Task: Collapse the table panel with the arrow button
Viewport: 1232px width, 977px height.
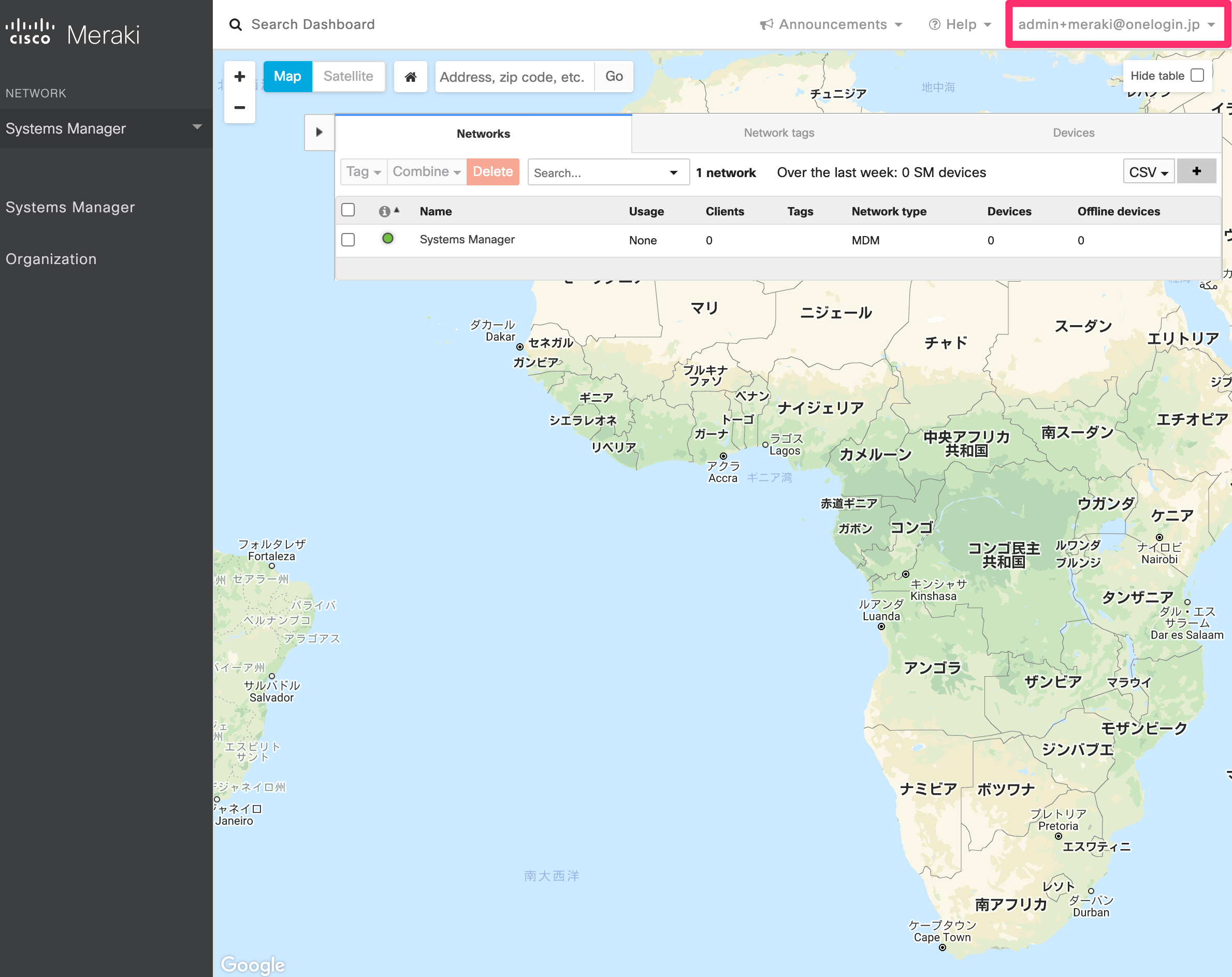Action: click(x=320, y=133)
